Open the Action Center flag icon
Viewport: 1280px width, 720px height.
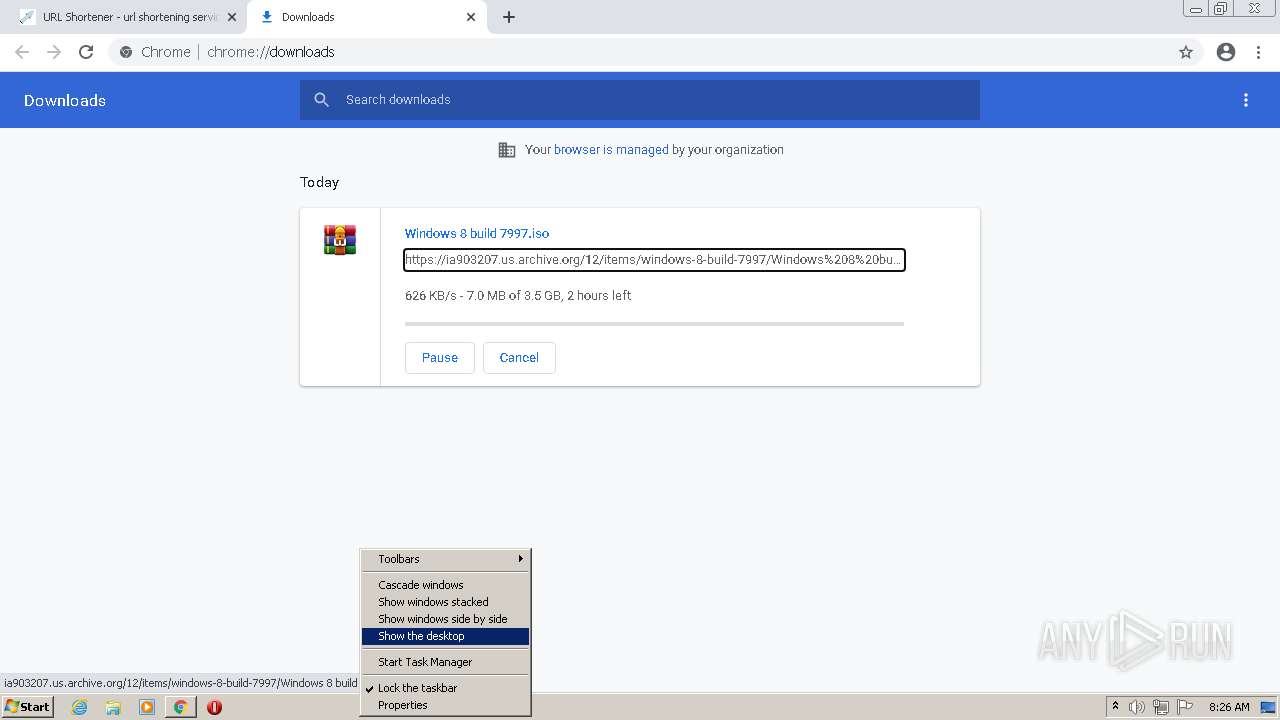[x=1184, y=707]
